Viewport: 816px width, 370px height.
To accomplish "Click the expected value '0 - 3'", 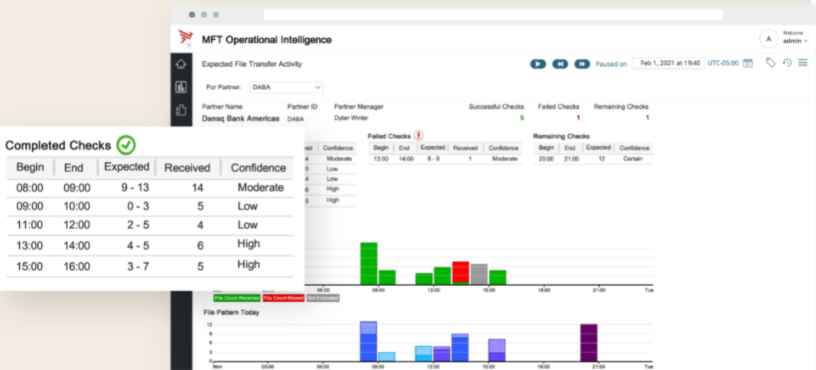I will pos(138,206).
